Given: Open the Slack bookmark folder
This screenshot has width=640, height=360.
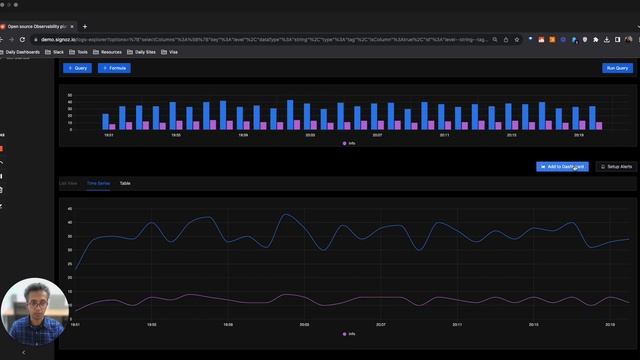Looking at the screenshot, I should 55,52.
